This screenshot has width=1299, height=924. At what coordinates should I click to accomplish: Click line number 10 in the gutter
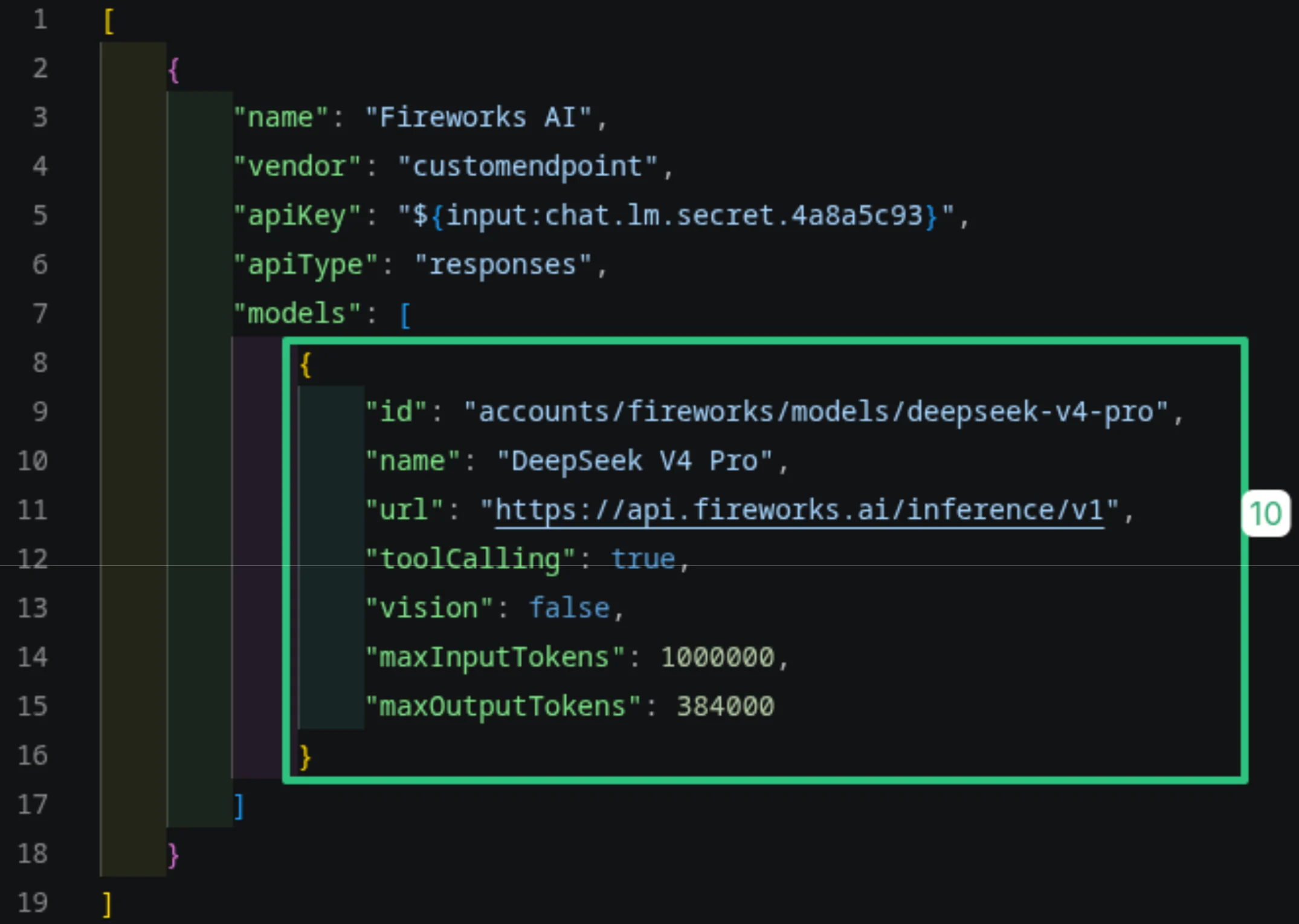[x=33, y=461]
